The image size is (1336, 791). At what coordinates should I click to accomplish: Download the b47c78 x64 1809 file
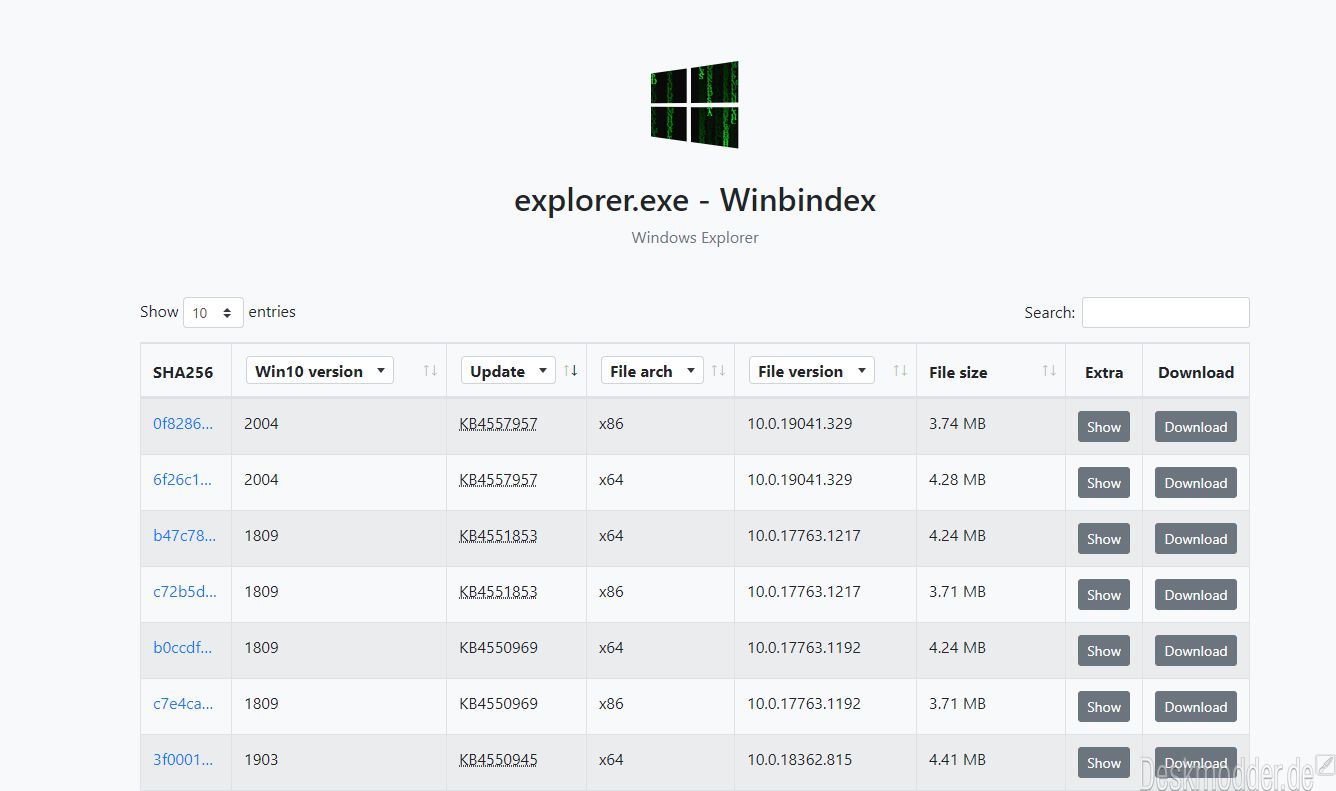[x=1196, y=538]
